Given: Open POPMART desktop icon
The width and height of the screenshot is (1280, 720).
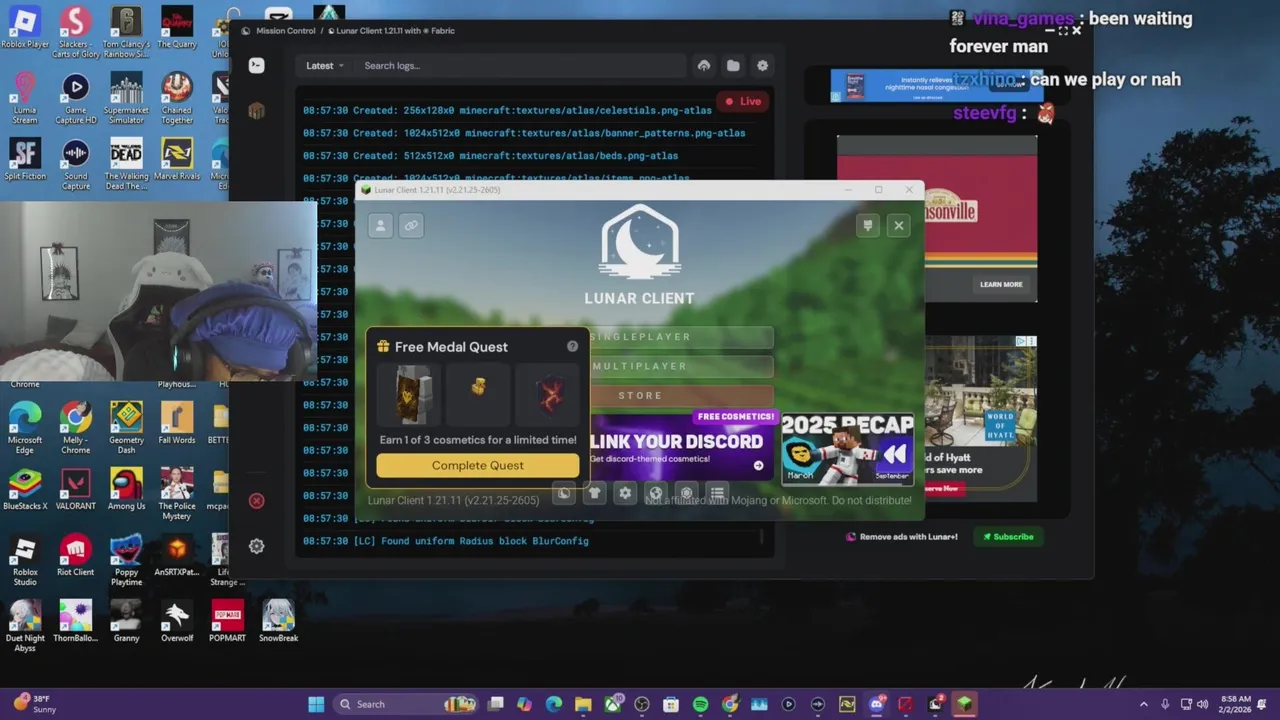Looking at the screenshot, I should 227,621.
